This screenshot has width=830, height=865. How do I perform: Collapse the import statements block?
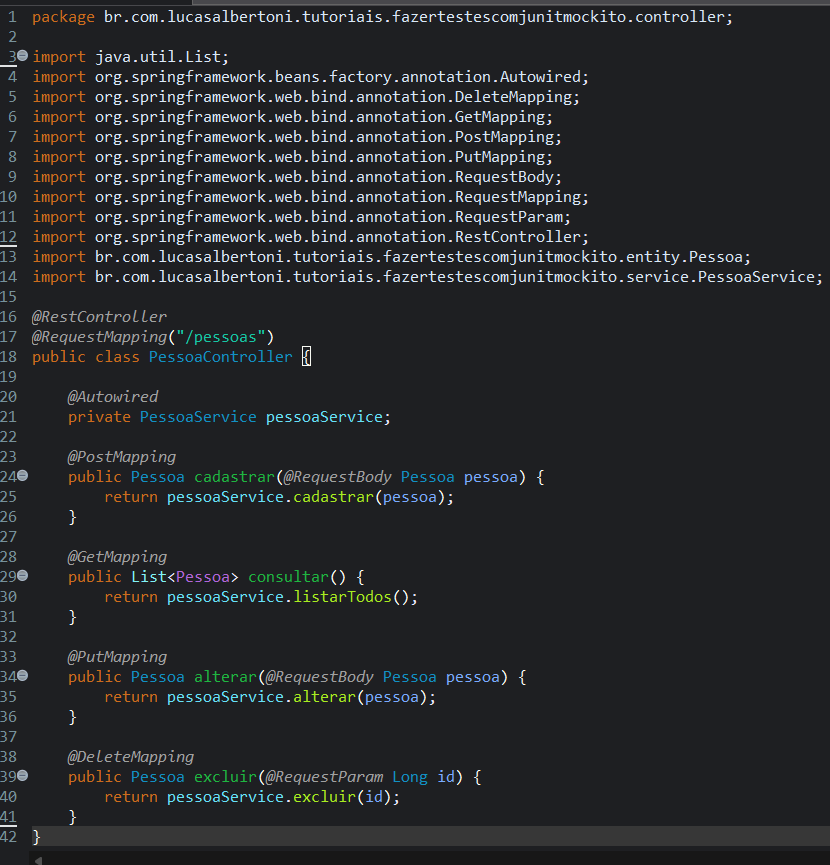[x=22, y=57]
